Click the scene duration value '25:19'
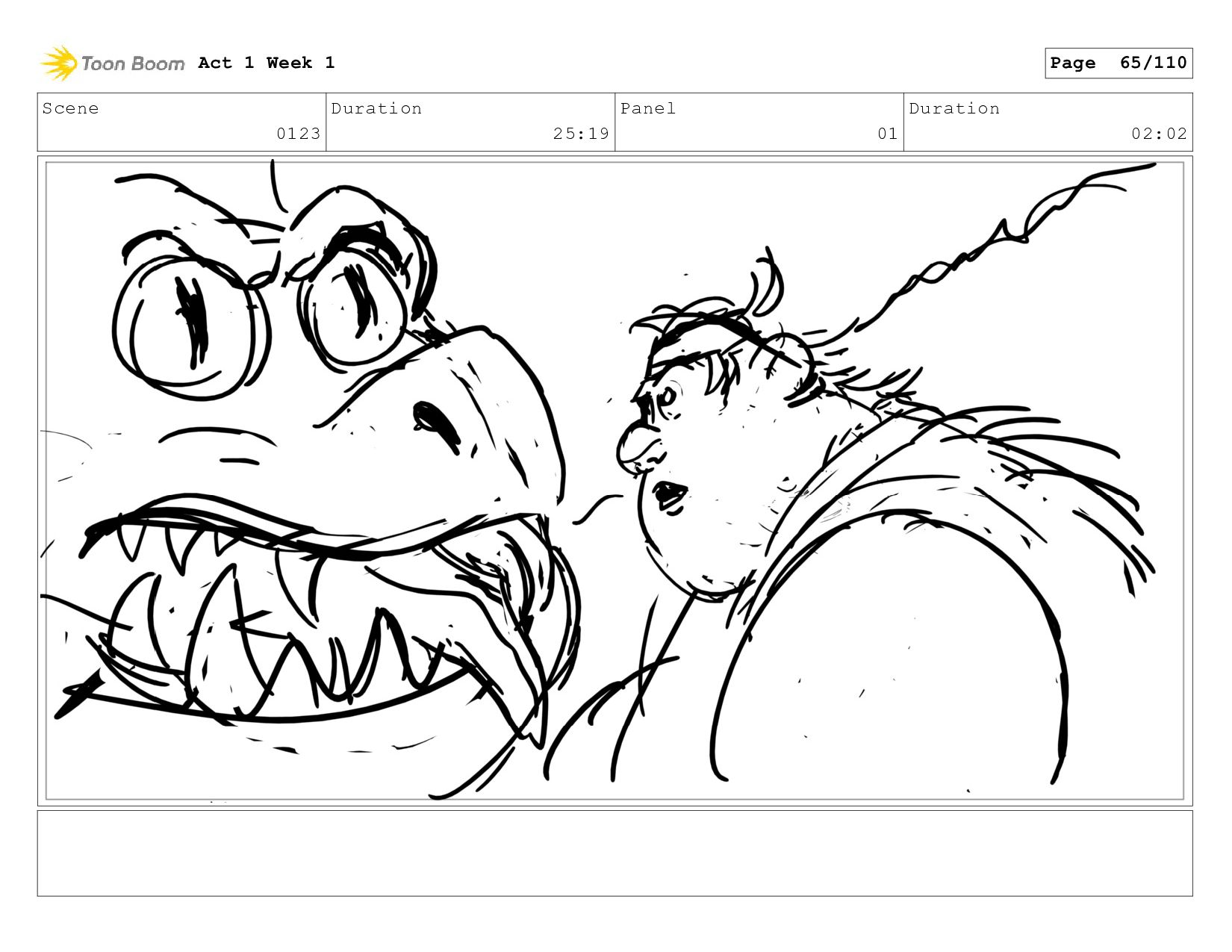This screenshot has width=1232, height=952. 581,134
